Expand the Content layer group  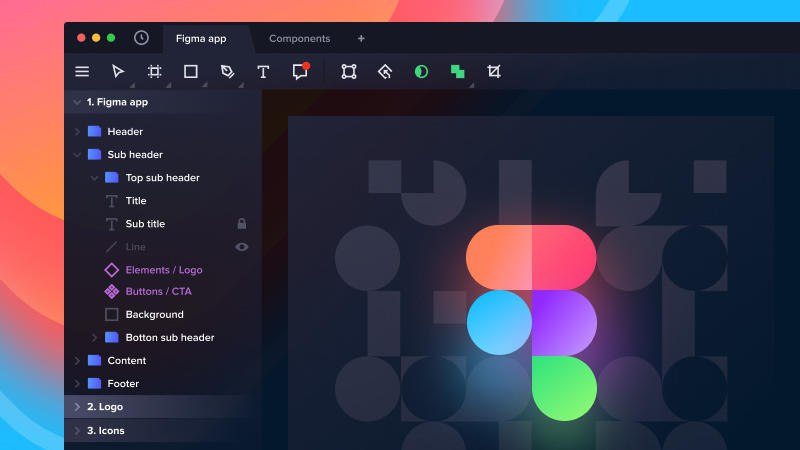(77, 361)
